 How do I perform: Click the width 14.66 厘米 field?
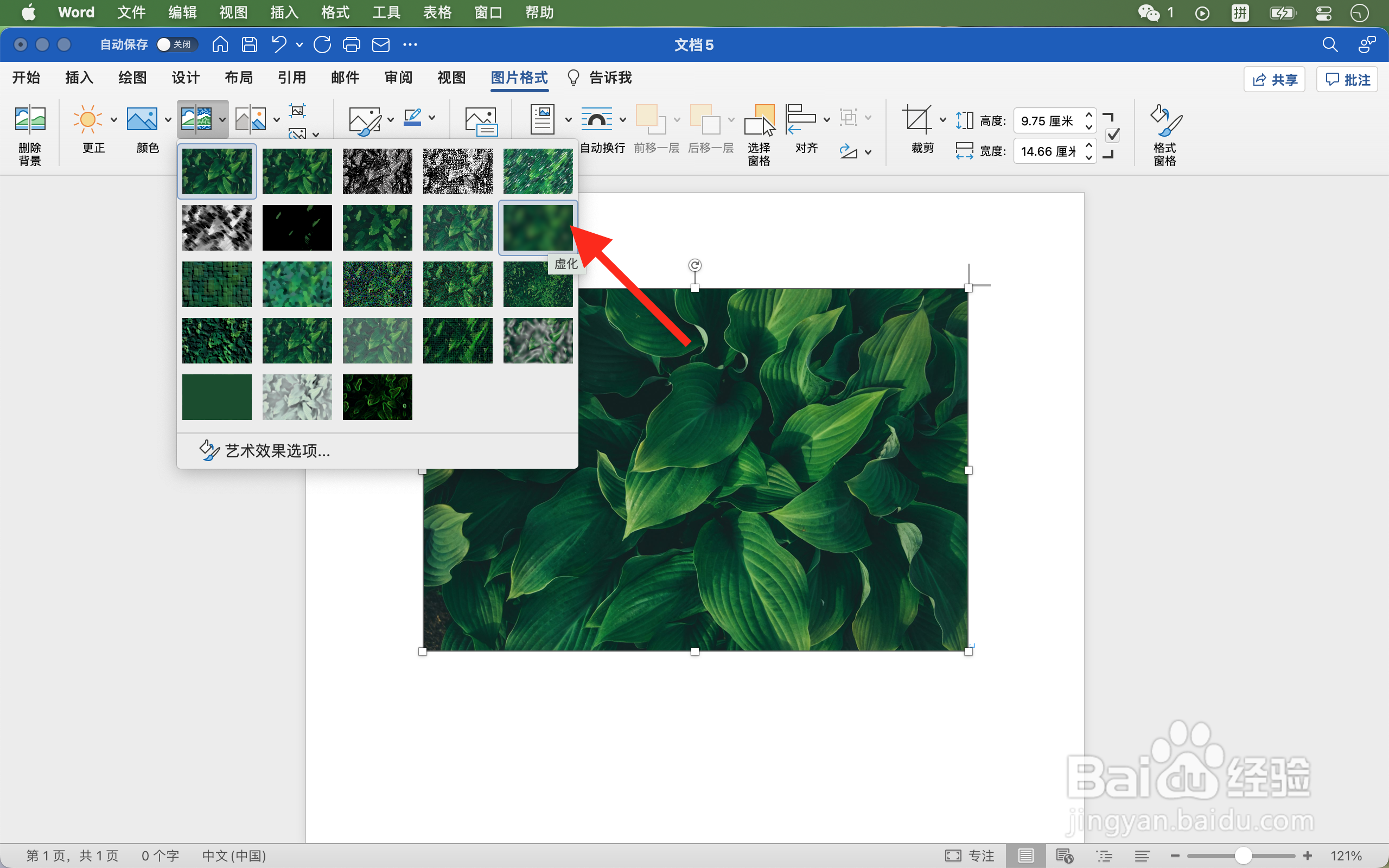click(1048, 151)
